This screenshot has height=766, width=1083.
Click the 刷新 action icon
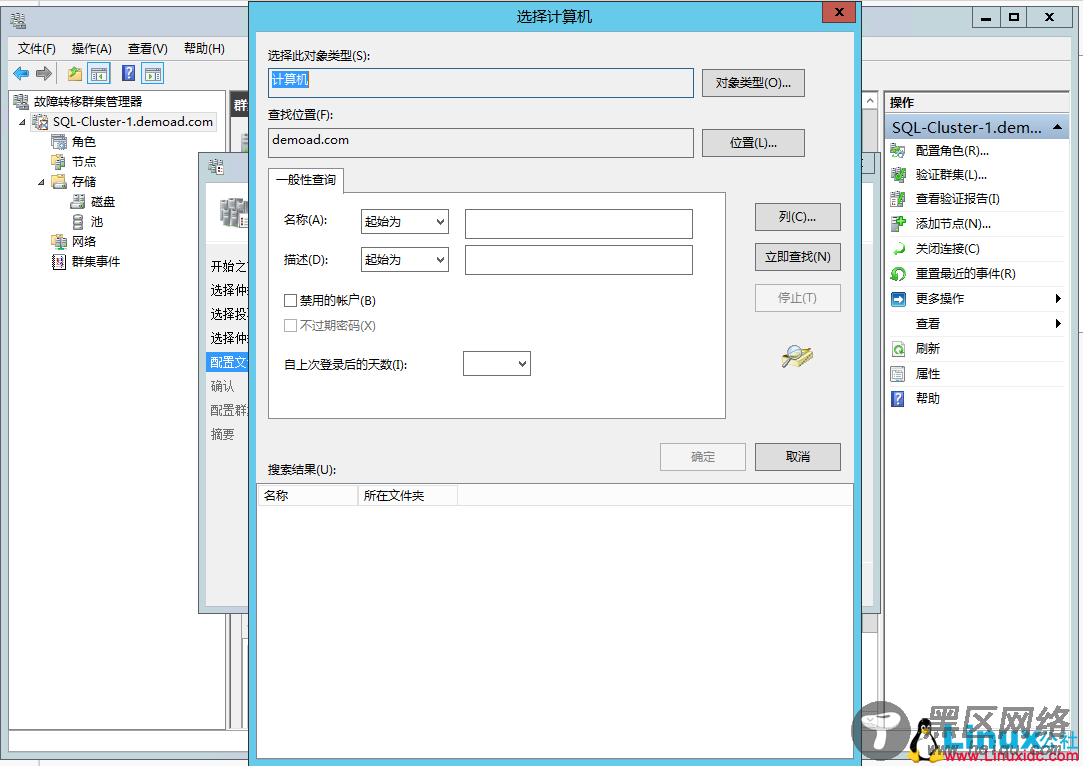tap(898, 349)
